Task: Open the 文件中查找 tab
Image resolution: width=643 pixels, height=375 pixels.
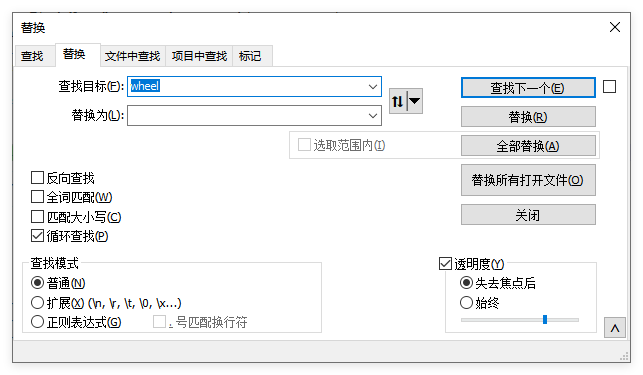Action: [132, 56]
